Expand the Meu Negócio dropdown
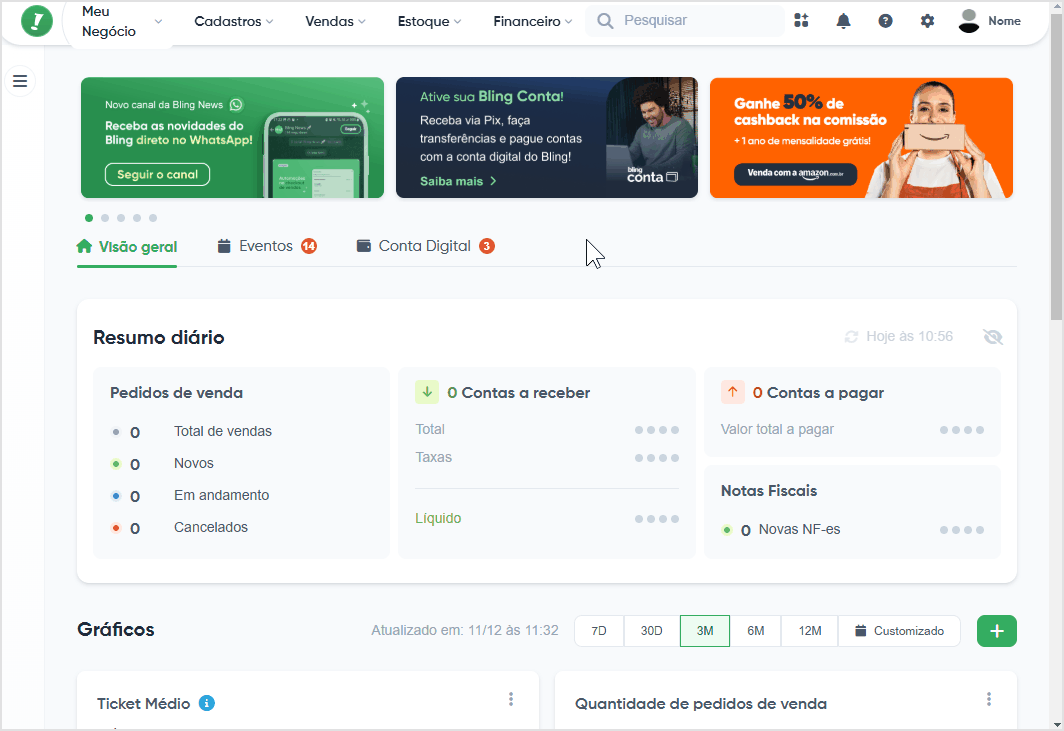 point(122,22)
